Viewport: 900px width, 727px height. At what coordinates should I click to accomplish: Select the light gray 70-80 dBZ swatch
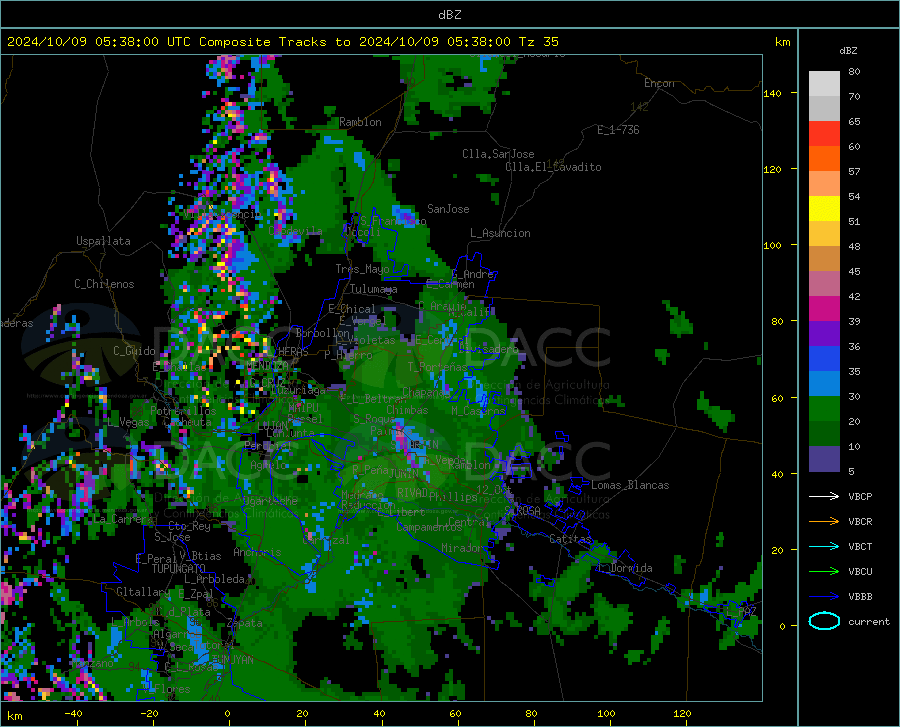pyautogui.click(x=824, y=84)
